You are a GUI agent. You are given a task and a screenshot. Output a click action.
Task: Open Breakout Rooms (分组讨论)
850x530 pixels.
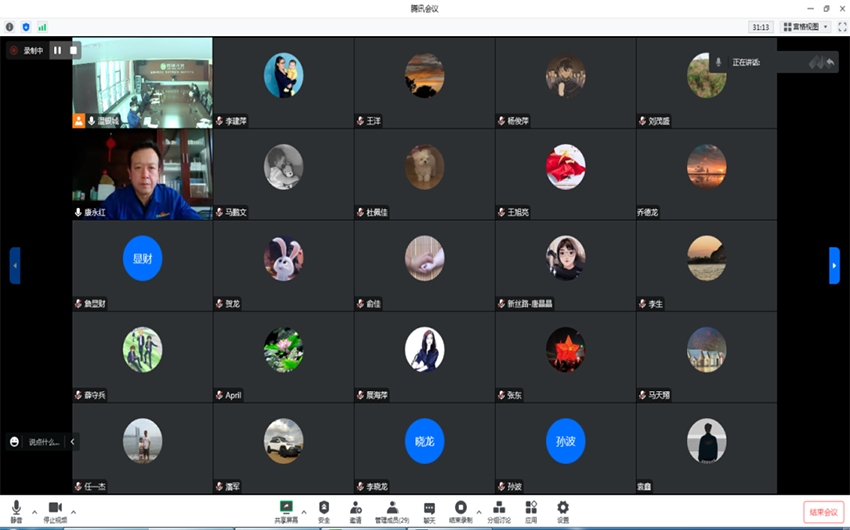point(498,510)
